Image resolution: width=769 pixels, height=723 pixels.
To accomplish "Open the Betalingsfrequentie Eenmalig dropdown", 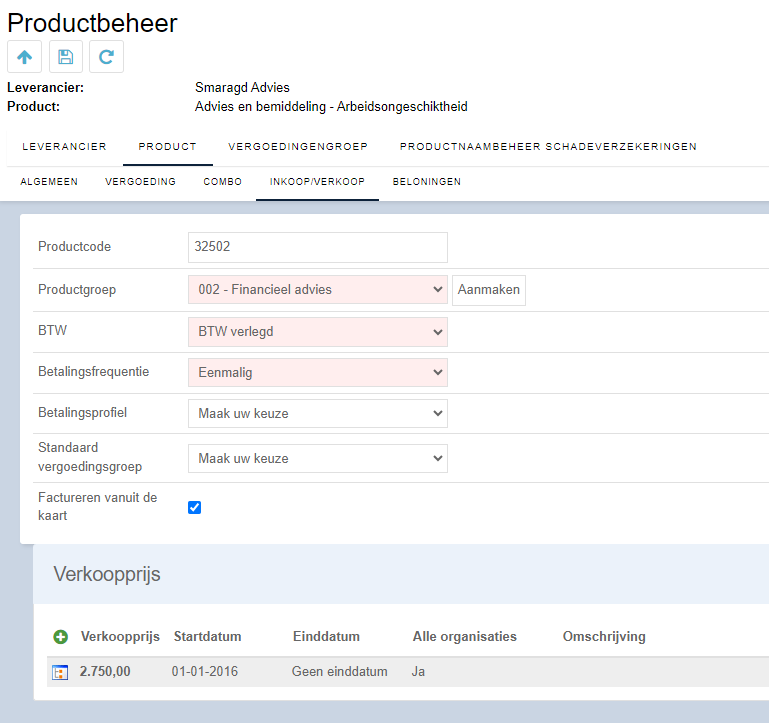I will pyautogui.click(x=318, y=373).
